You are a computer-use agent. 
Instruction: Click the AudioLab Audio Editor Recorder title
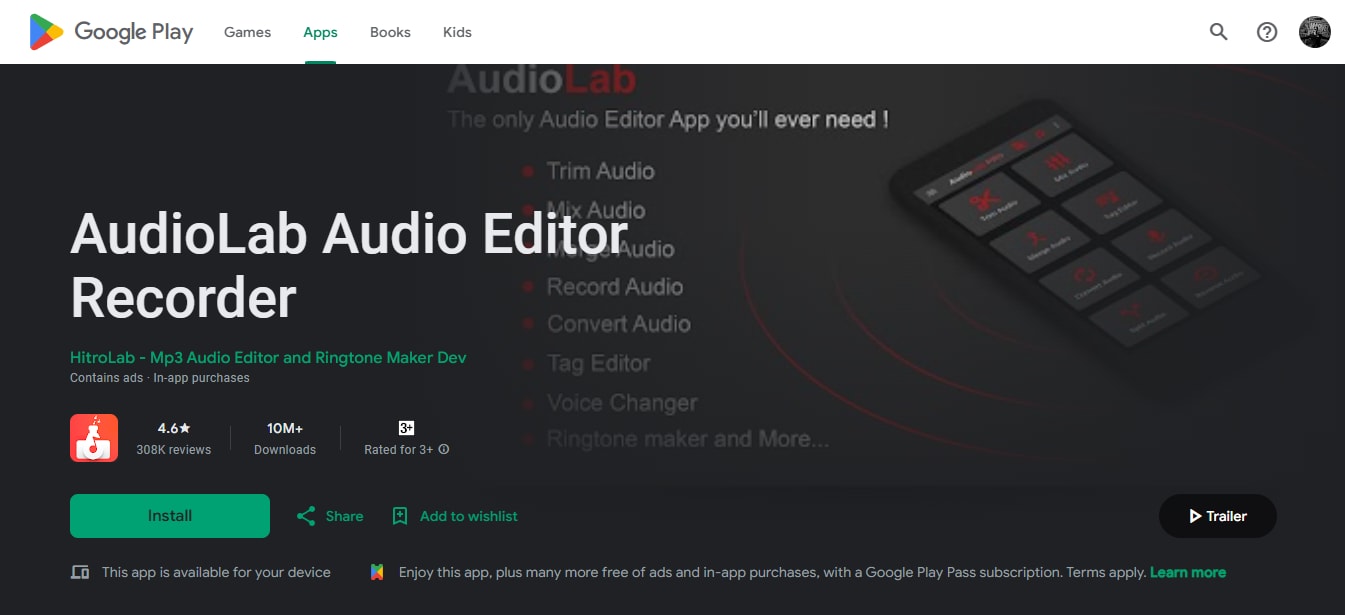coord(349,266)
